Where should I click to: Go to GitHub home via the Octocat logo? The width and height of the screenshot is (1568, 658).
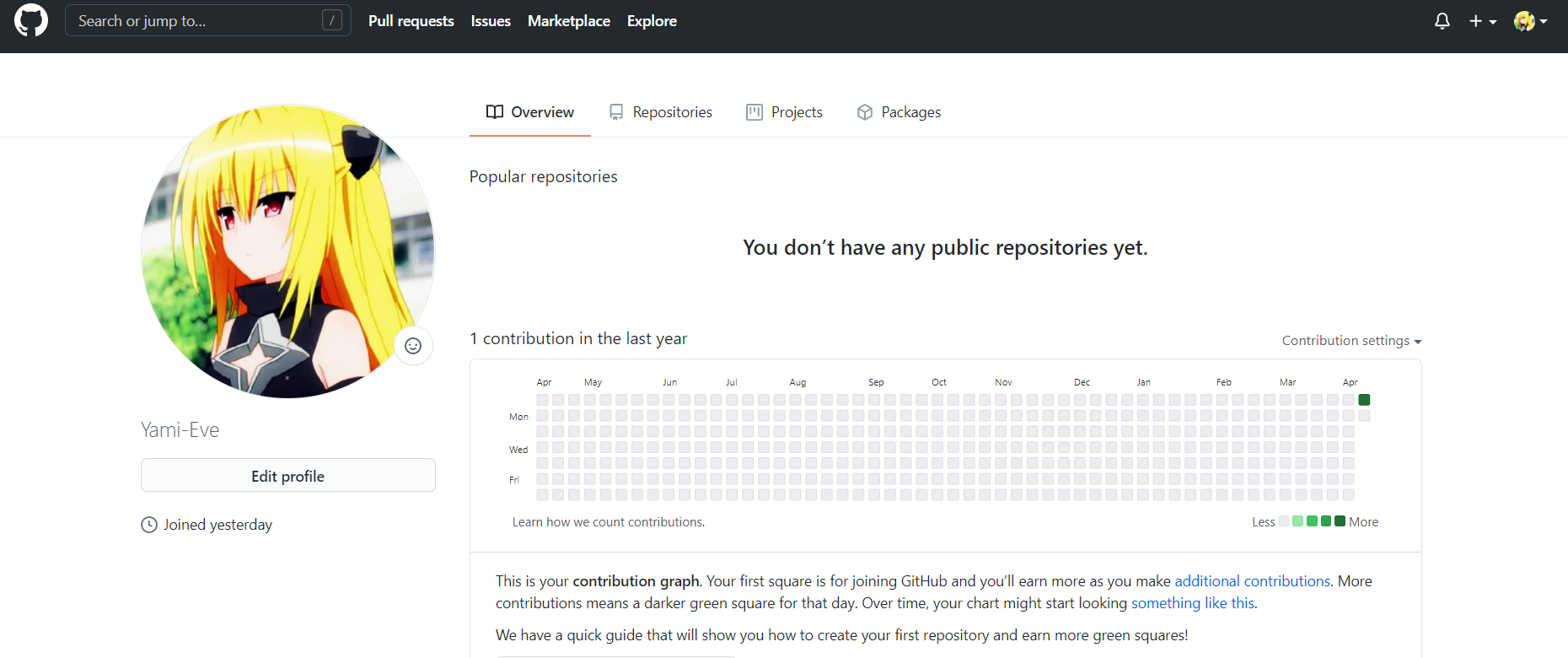(x=31, y=21)
